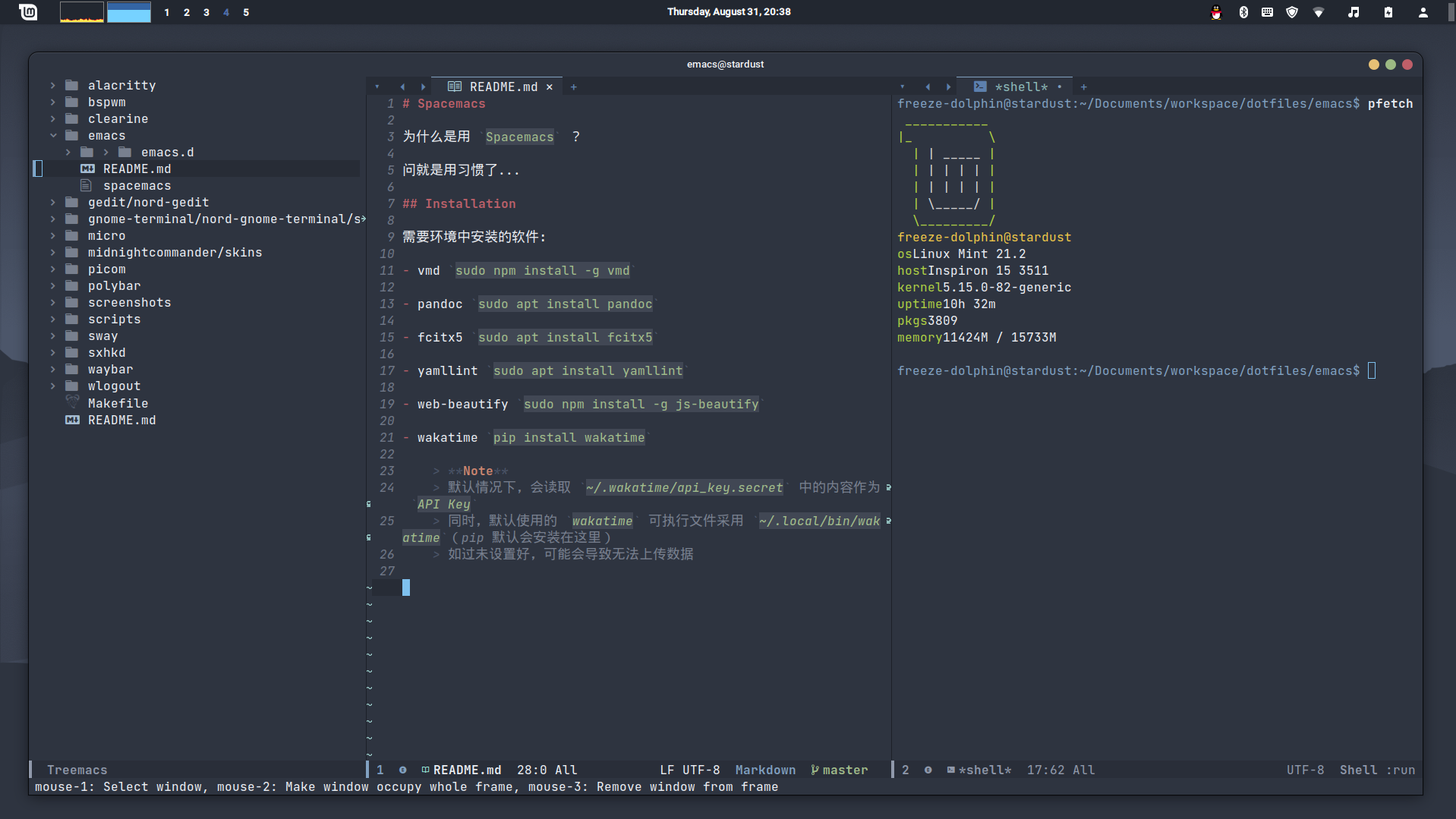Open the shield security tray icon

1292,12
